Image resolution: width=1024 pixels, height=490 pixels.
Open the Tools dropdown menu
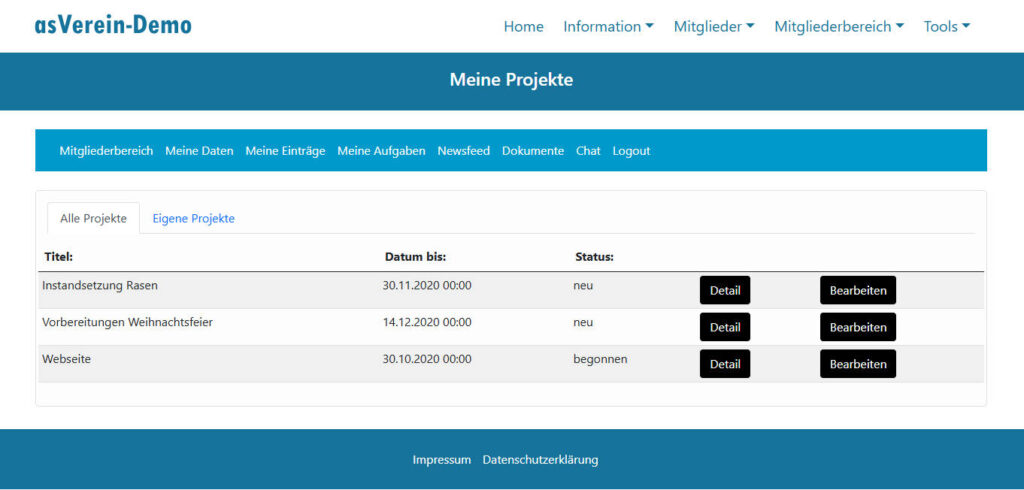pyautogui.click(x=946, y=27)
